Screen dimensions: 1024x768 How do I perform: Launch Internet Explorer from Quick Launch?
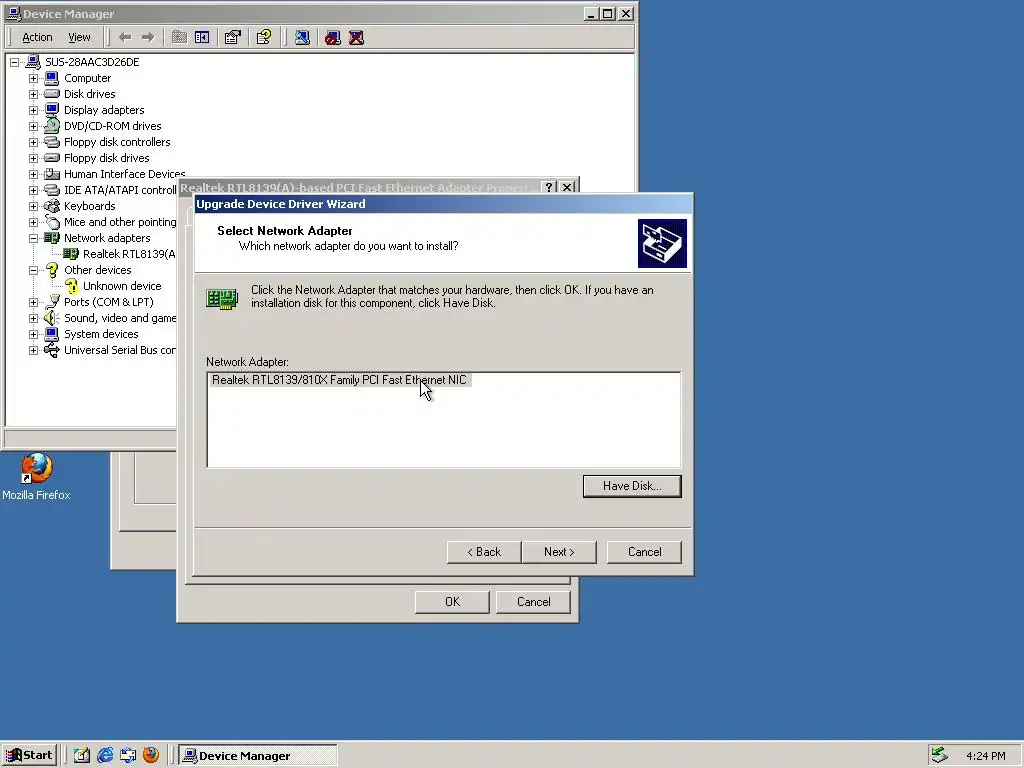coord(104,755)
